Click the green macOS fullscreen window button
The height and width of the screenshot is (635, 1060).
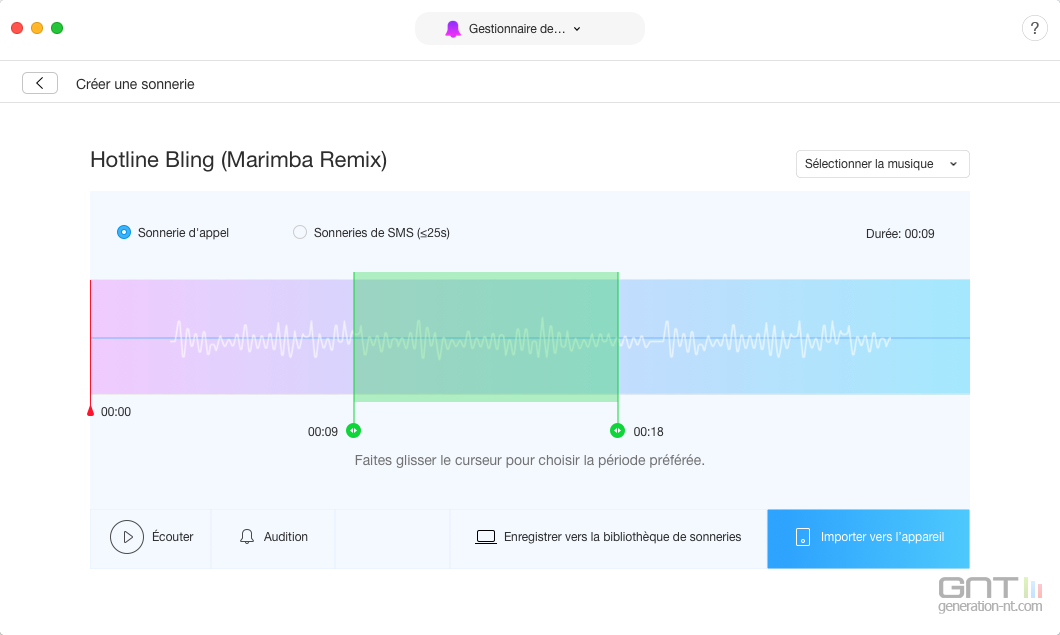57,28
